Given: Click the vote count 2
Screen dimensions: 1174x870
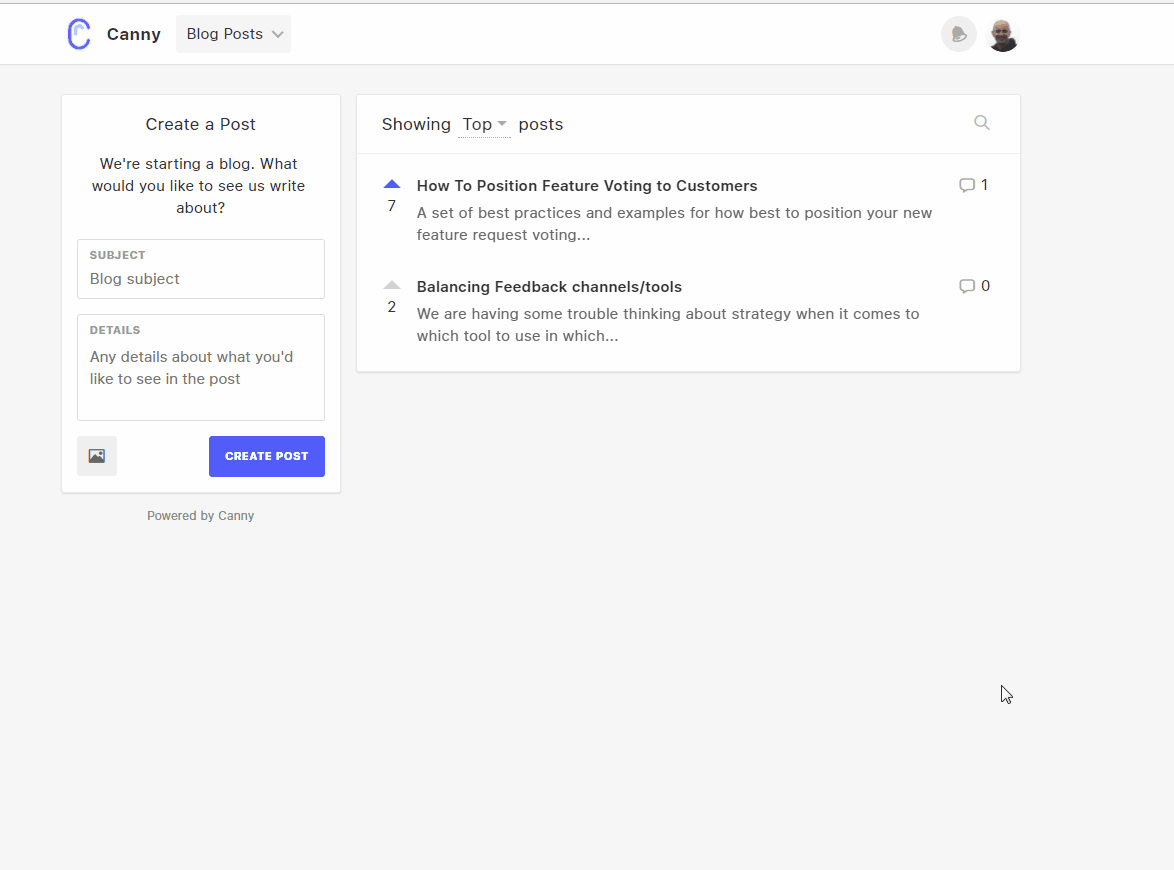Looking at the screenshot, I should tap(392, 307).
